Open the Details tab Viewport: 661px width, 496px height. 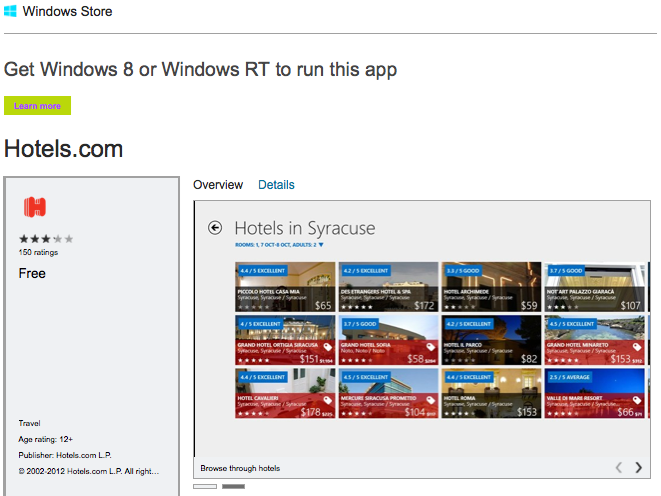tap(276, 185)
